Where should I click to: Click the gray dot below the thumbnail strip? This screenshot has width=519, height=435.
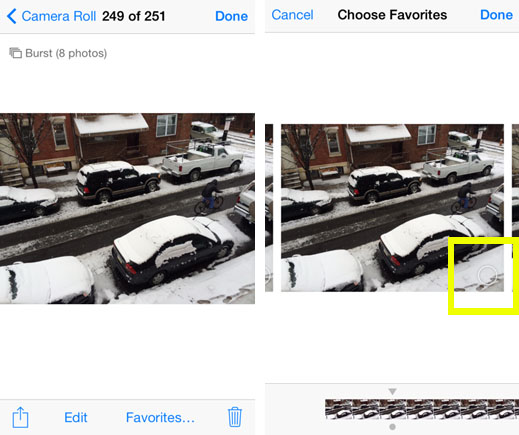[x=392, y=427]
